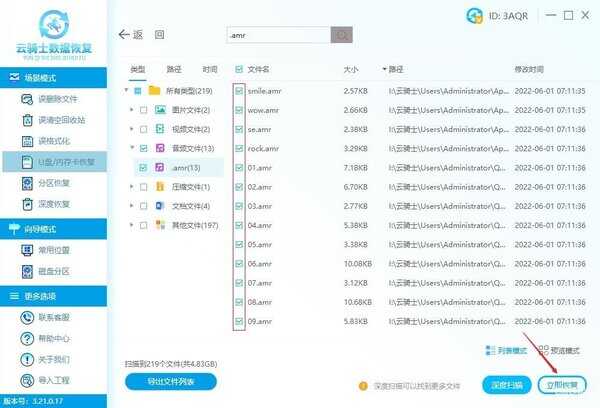Screen dimensions: 600x408
Task: Expand the 压缩文件(1) tree node
Action: 132,187
